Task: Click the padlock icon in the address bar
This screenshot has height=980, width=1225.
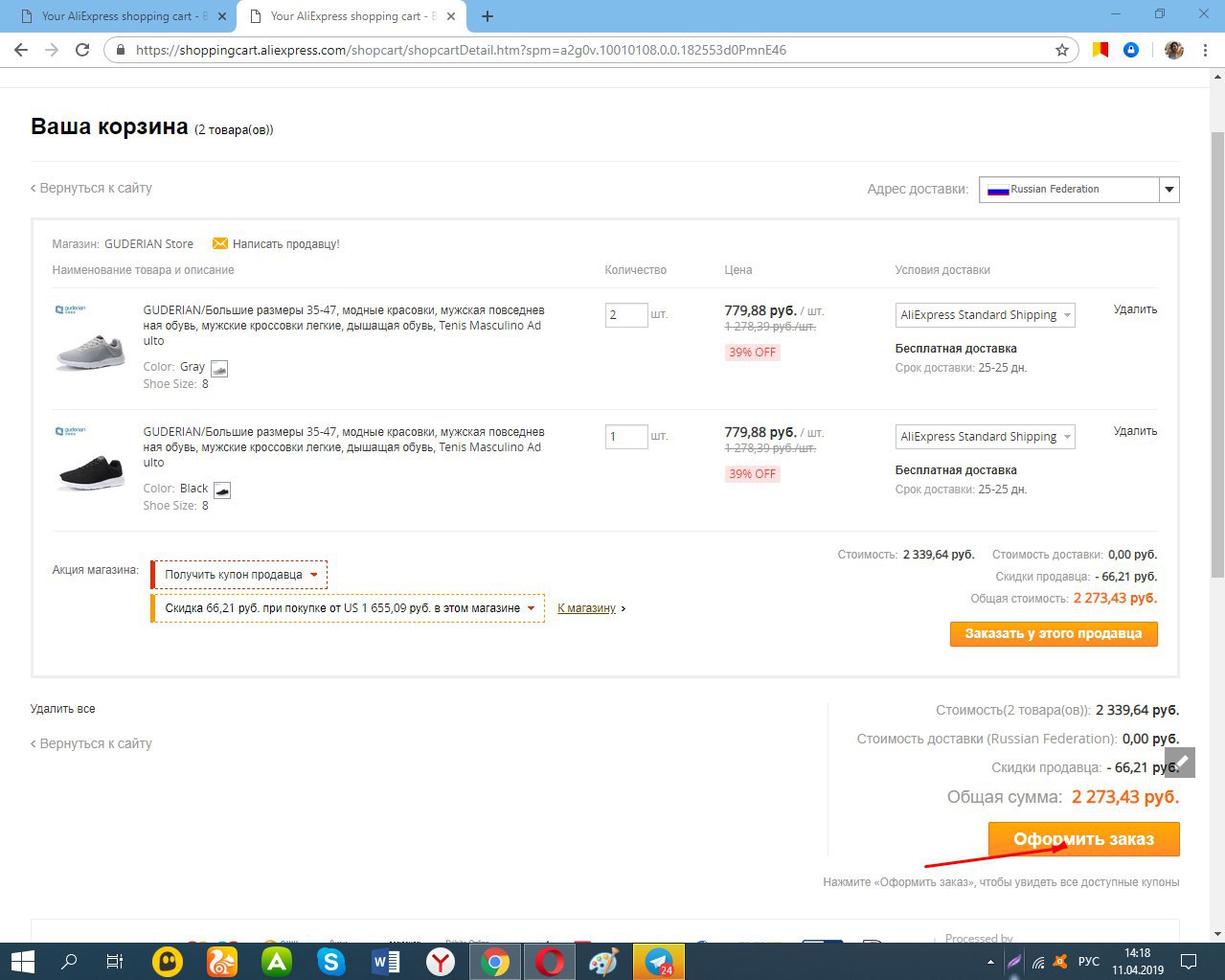Action: tap(120, 50)
